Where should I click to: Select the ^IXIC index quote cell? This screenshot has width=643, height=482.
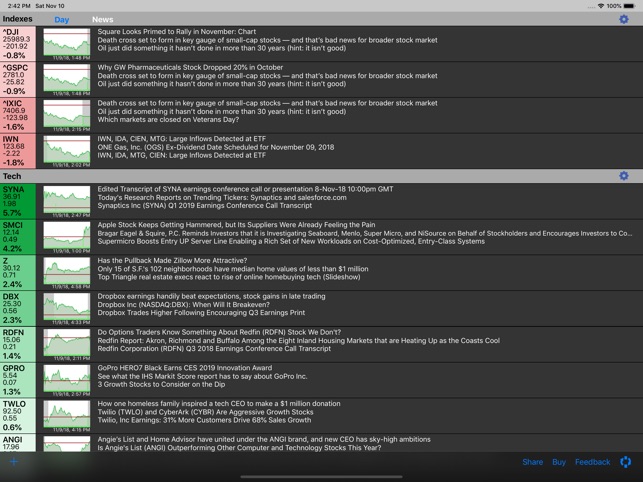pos(18,115)
